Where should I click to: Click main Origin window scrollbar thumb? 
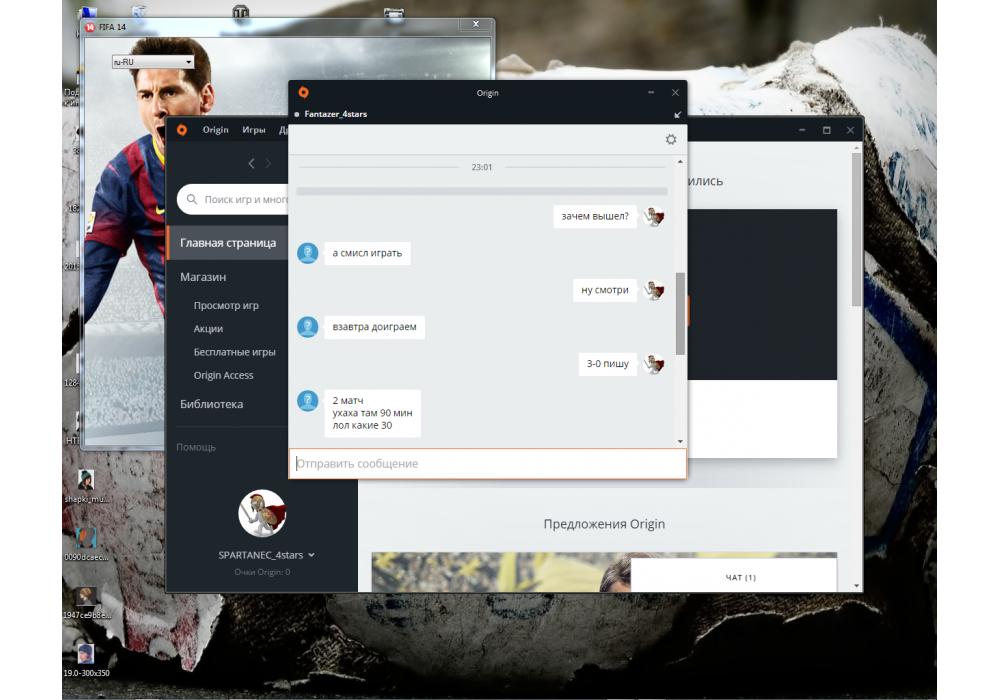pos(856,228)
